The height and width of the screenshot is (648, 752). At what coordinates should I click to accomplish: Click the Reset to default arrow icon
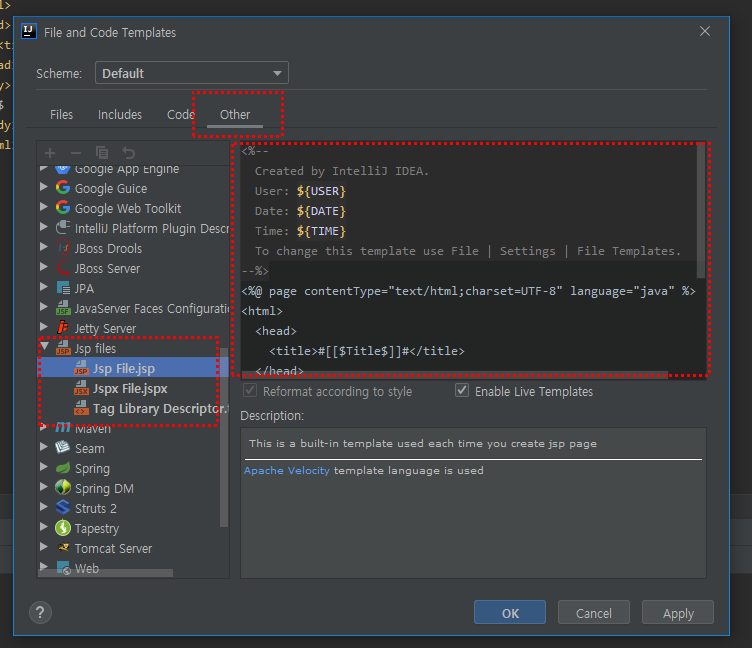pyautogui.click(x=128, y=153)
